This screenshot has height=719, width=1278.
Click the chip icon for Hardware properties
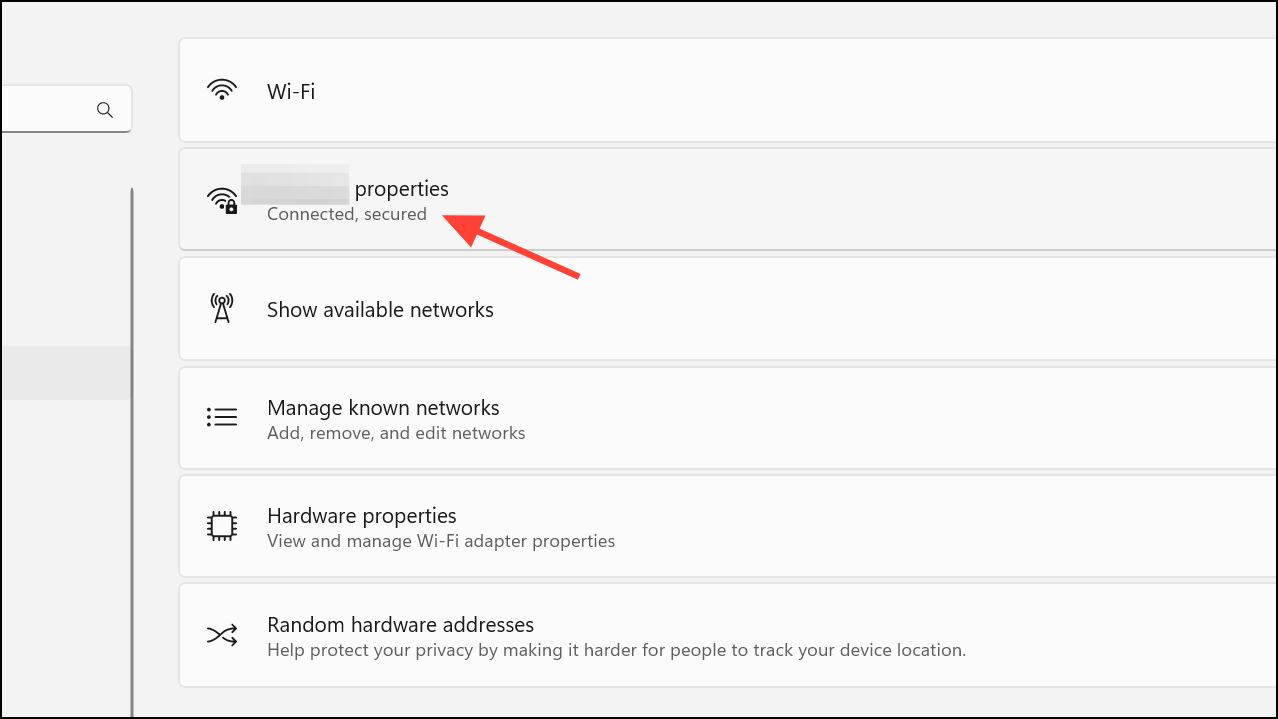point(221,526)
